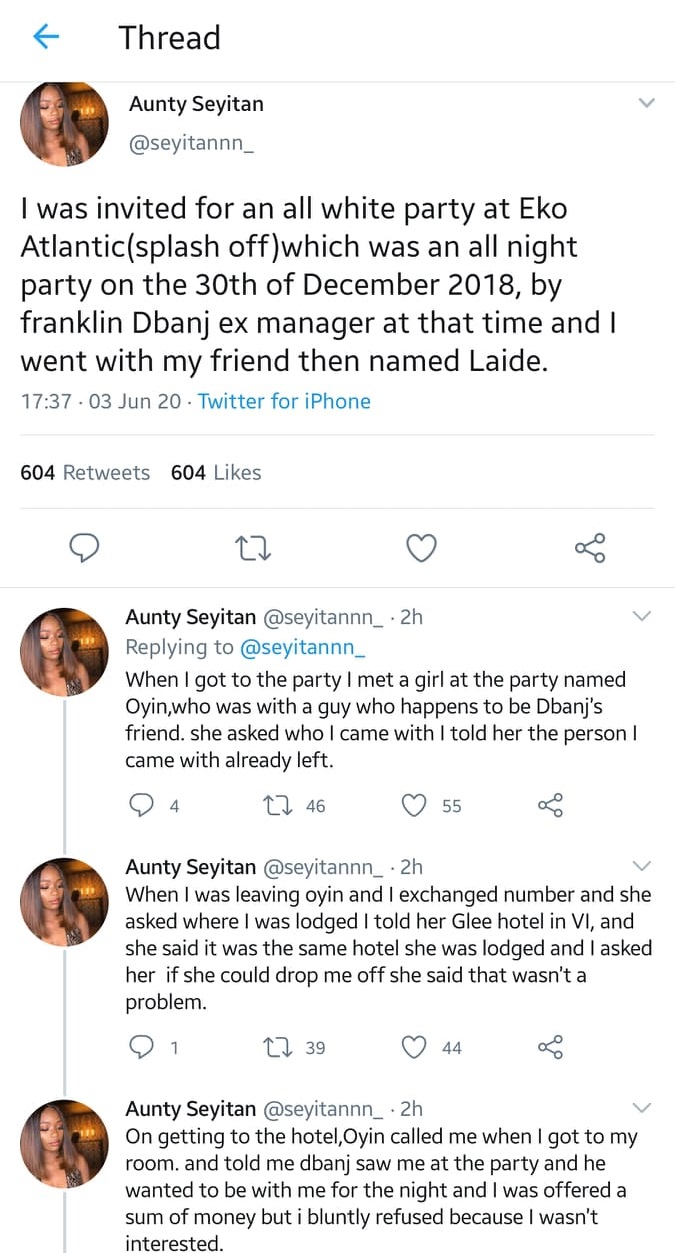
Task: Open Aunty Seyitan's profile photo on main tweet
Action: tap(65, 123)
